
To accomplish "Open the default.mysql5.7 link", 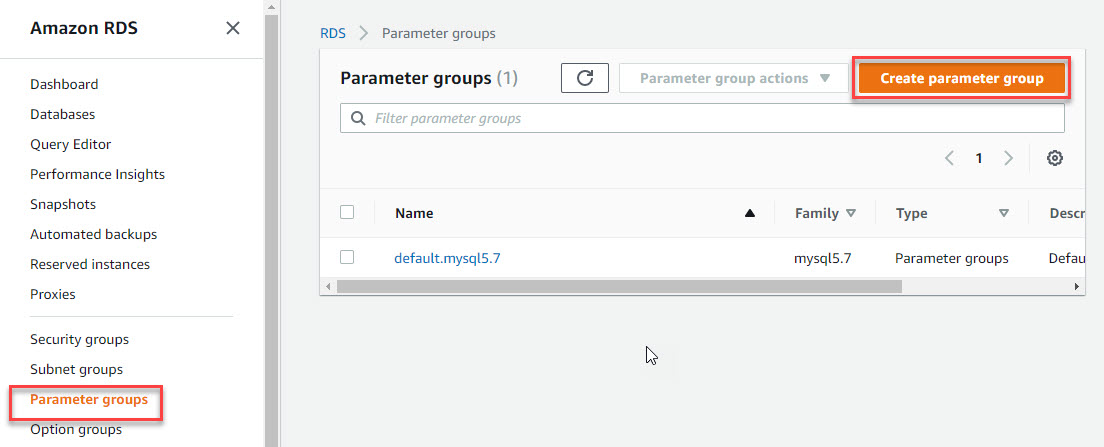I will (x=447, y=258).
